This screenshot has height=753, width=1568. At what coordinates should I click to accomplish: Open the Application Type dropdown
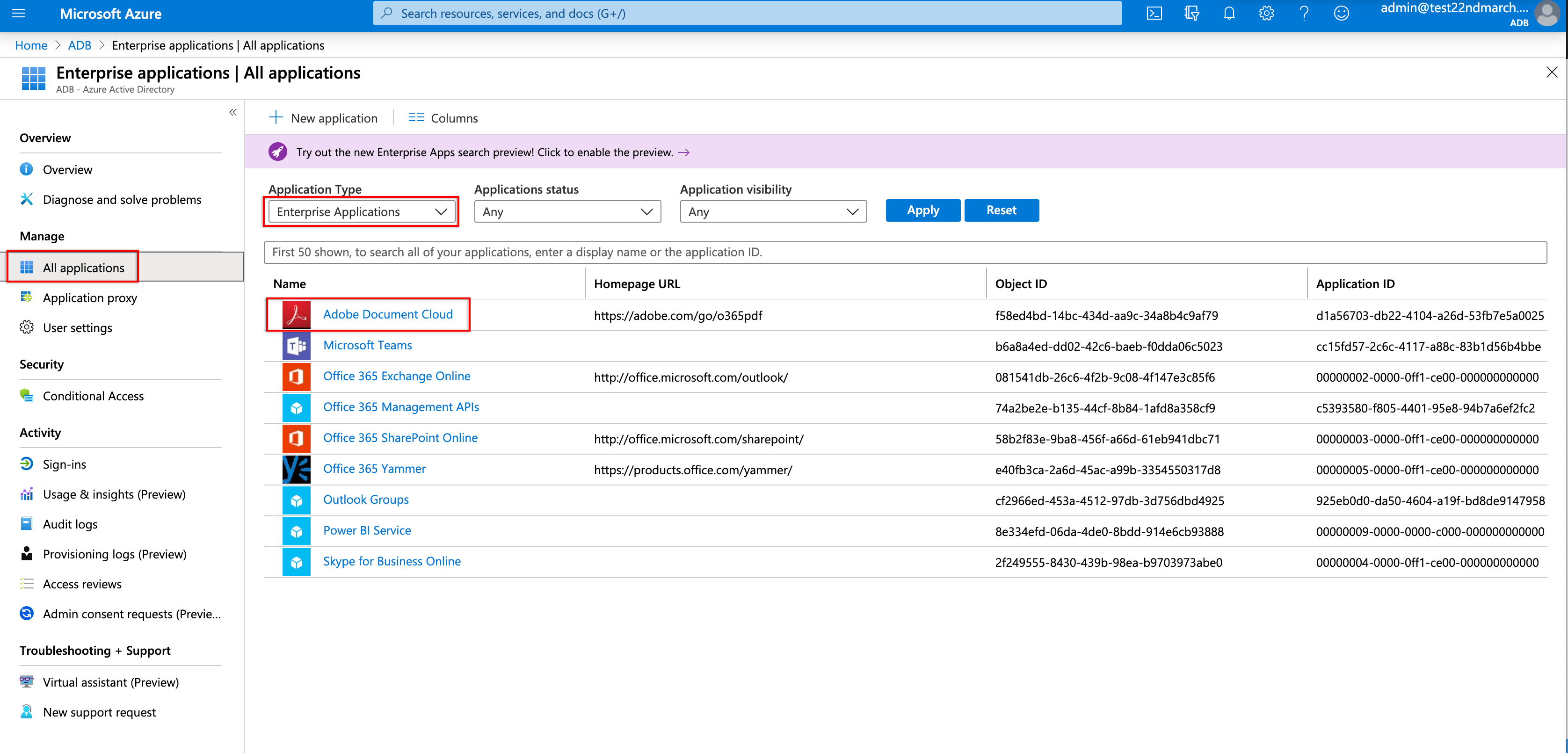click(360, 211)
